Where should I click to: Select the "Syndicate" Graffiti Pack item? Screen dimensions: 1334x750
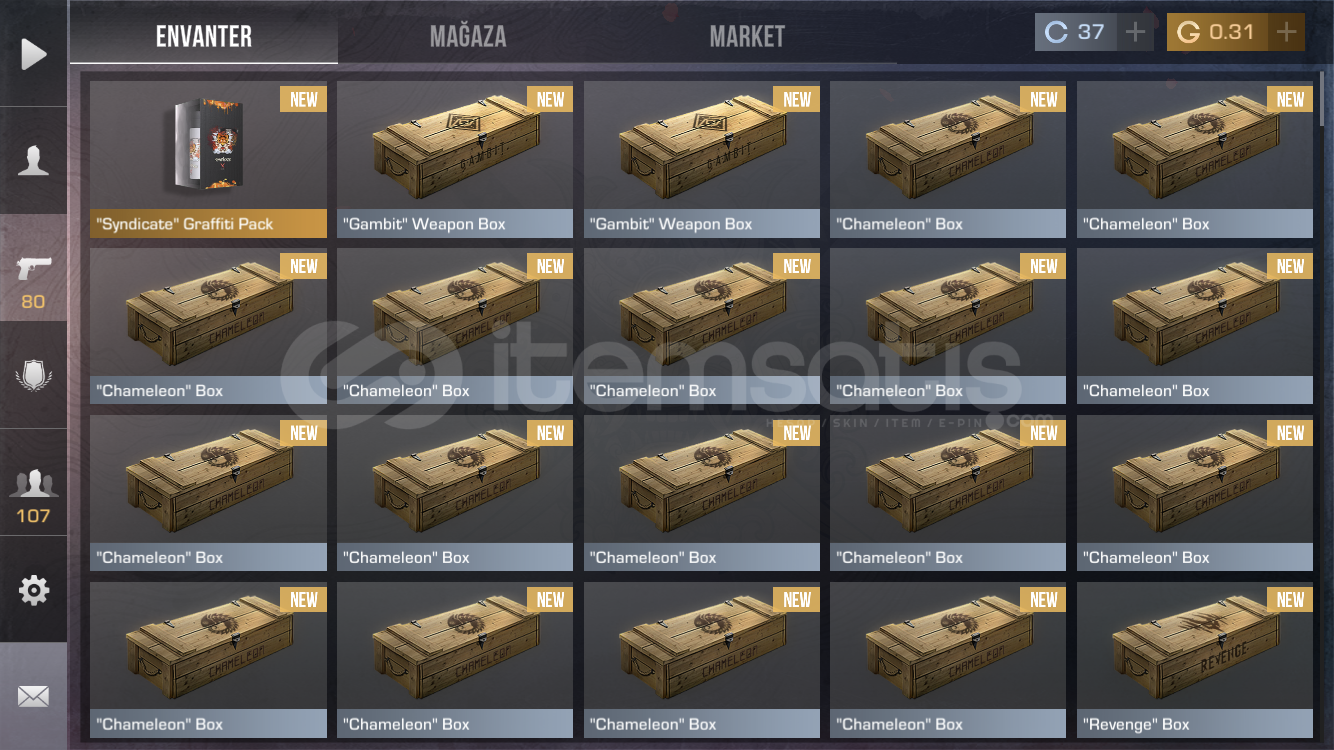click(x=208, y=159)
